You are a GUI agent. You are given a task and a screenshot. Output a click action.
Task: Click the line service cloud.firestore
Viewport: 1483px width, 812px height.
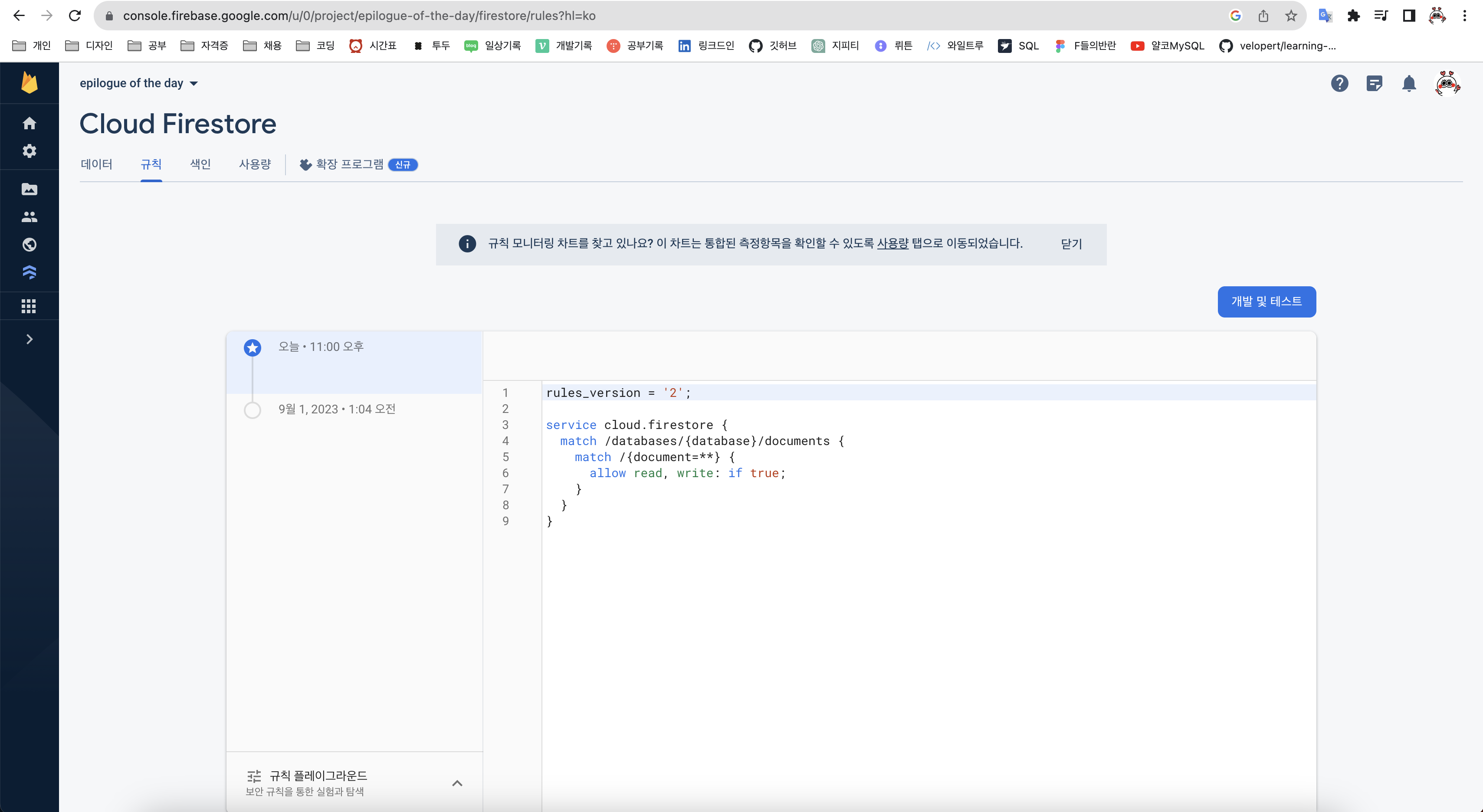coord(637,425)
